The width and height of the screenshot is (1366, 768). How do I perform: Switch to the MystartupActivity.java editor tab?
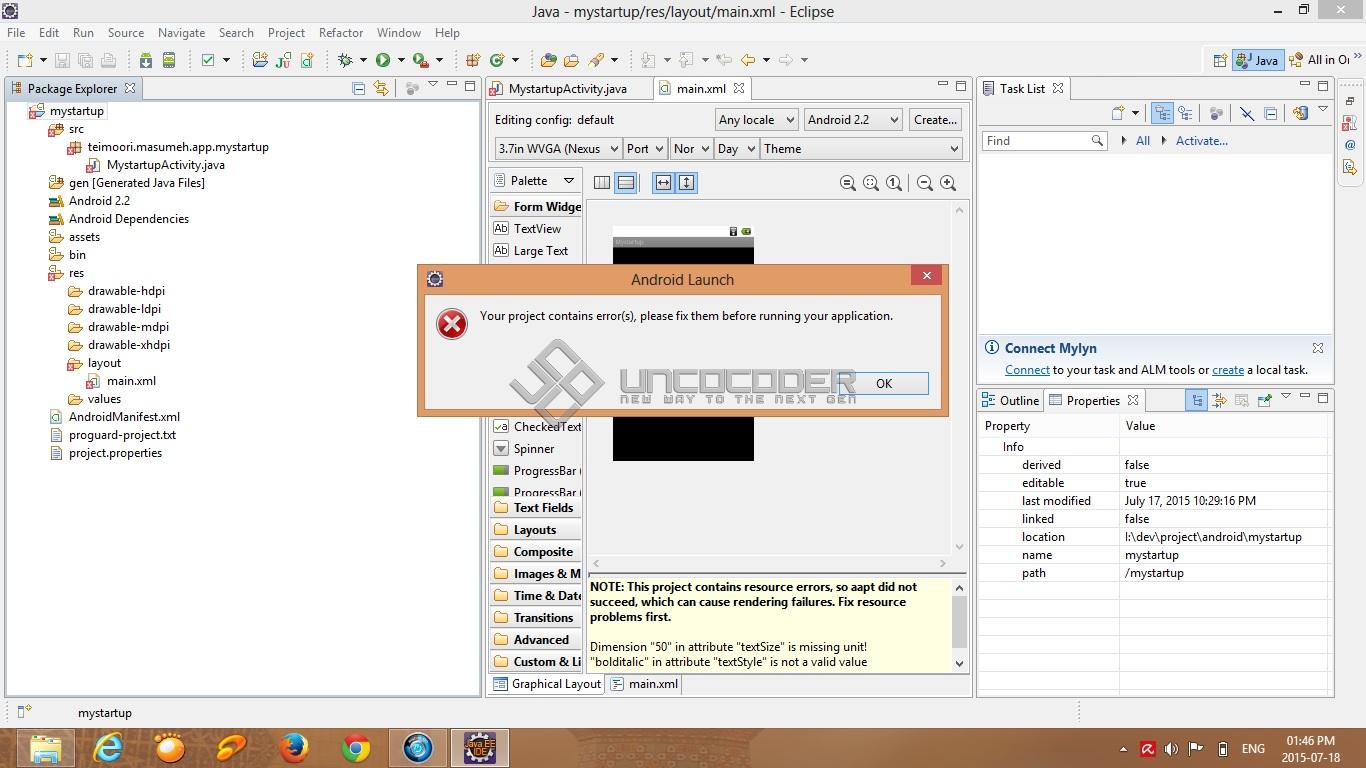568,88
